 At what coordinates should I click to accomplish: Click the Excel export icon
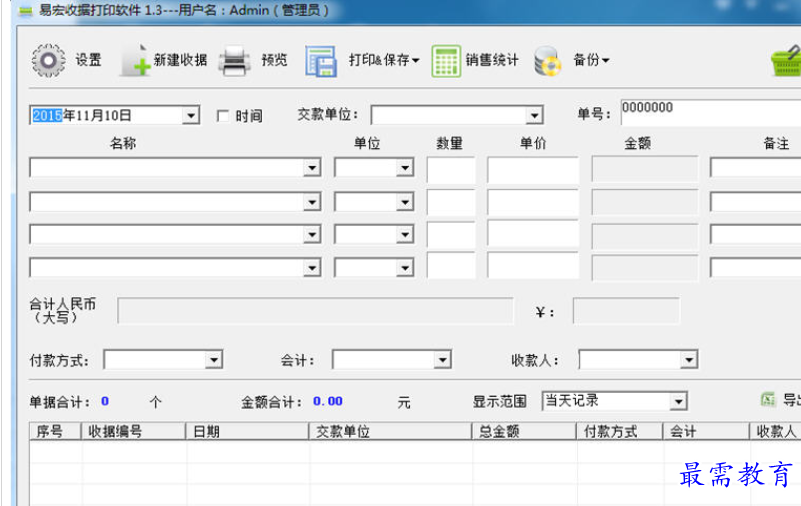pos(768,399)
